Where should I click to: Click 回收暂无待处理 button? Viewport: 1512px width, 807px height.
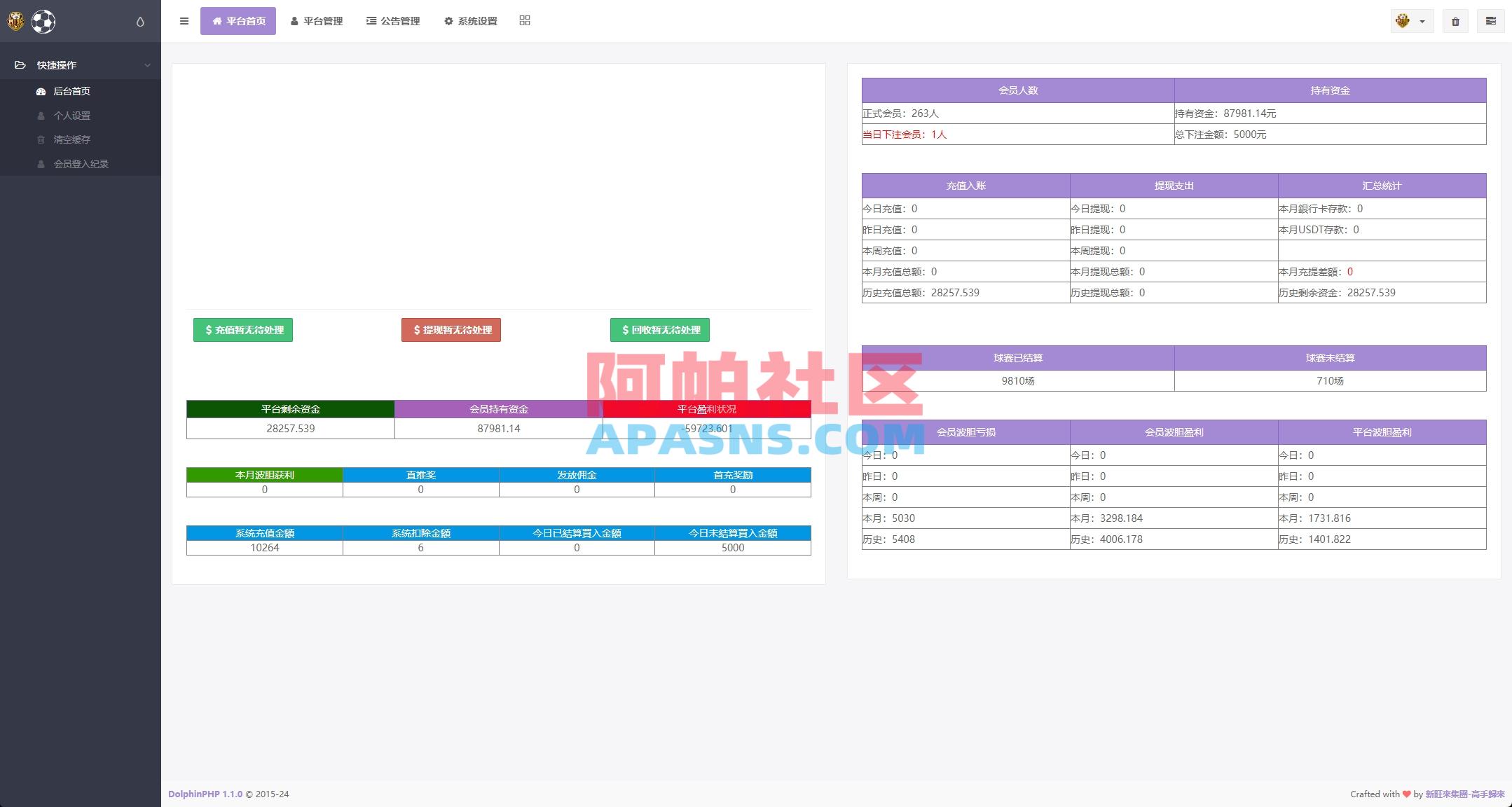(x=660, y=330)
